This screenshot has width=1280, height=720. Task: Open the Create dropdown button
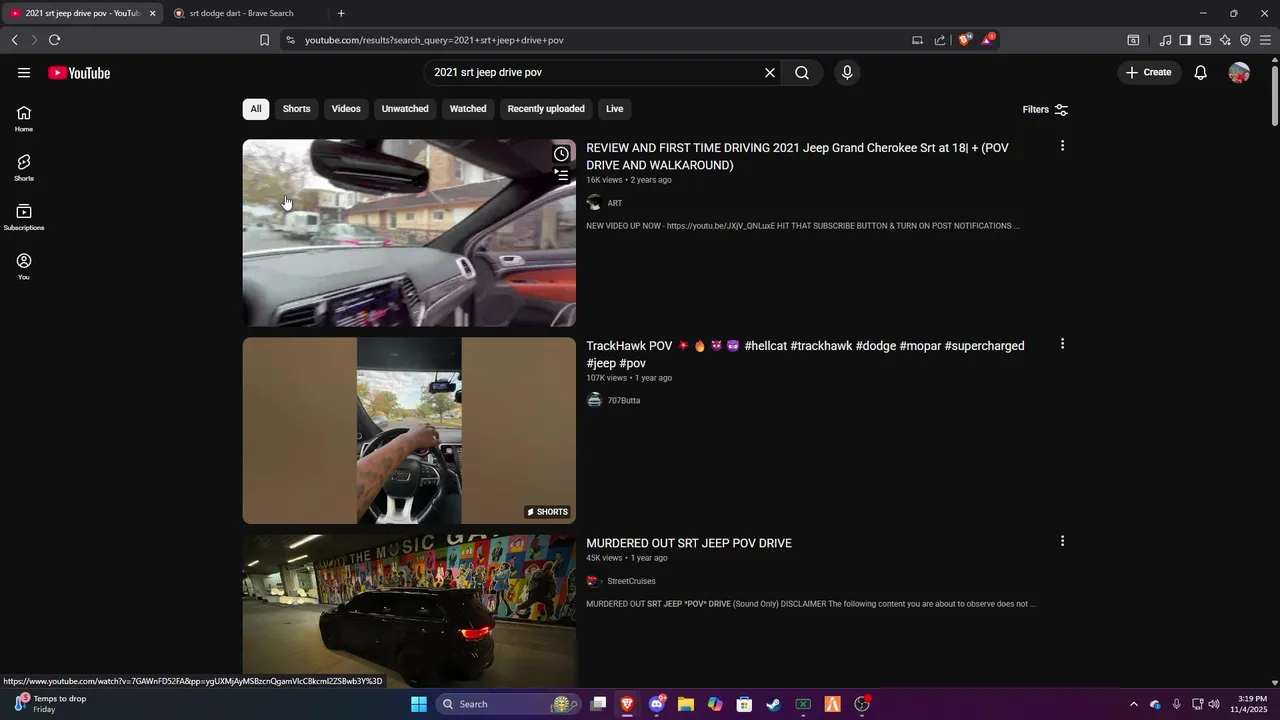(x=1149, y=73)
